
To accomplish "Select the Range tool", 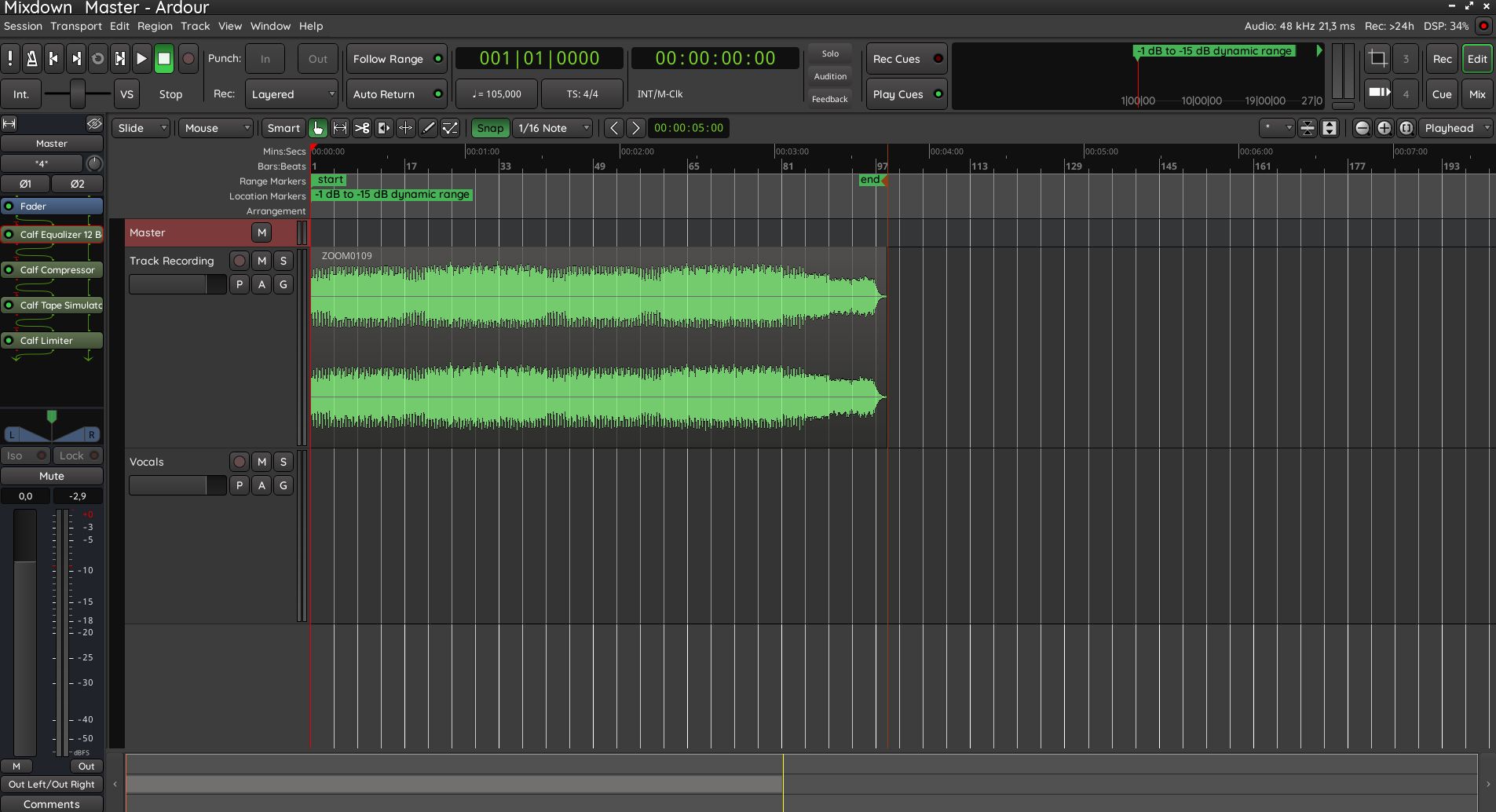I will [340, 128].
